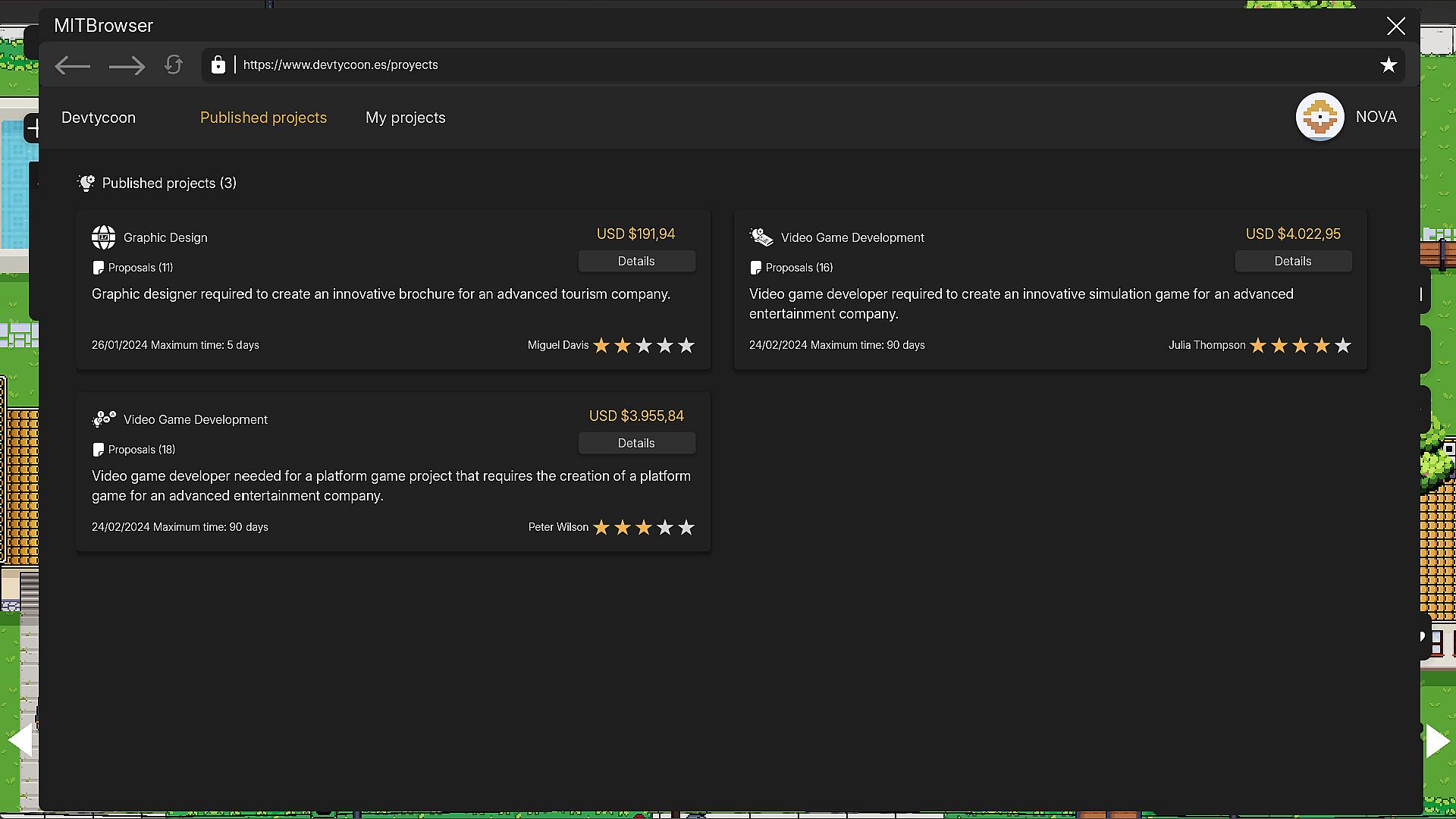Switch to My projects tab

(x=405, y=118)
